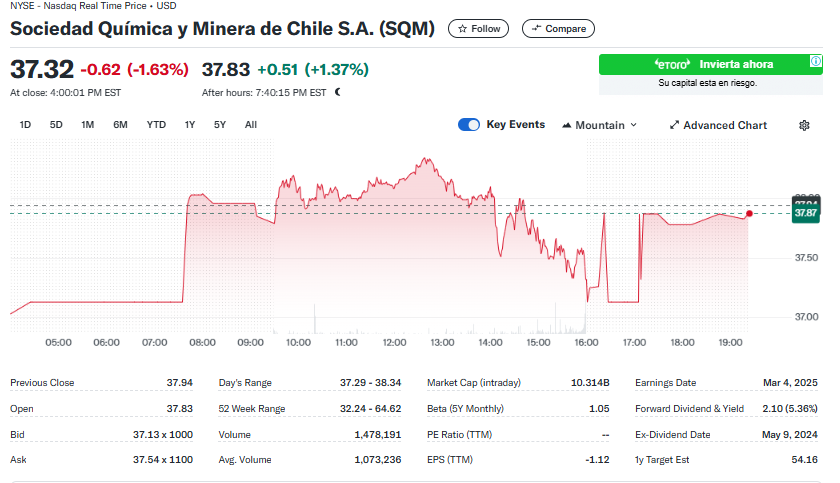Select the YTD time range
Image resolution: width=840 pixels, height=483 pixels.
click(156, 125)
